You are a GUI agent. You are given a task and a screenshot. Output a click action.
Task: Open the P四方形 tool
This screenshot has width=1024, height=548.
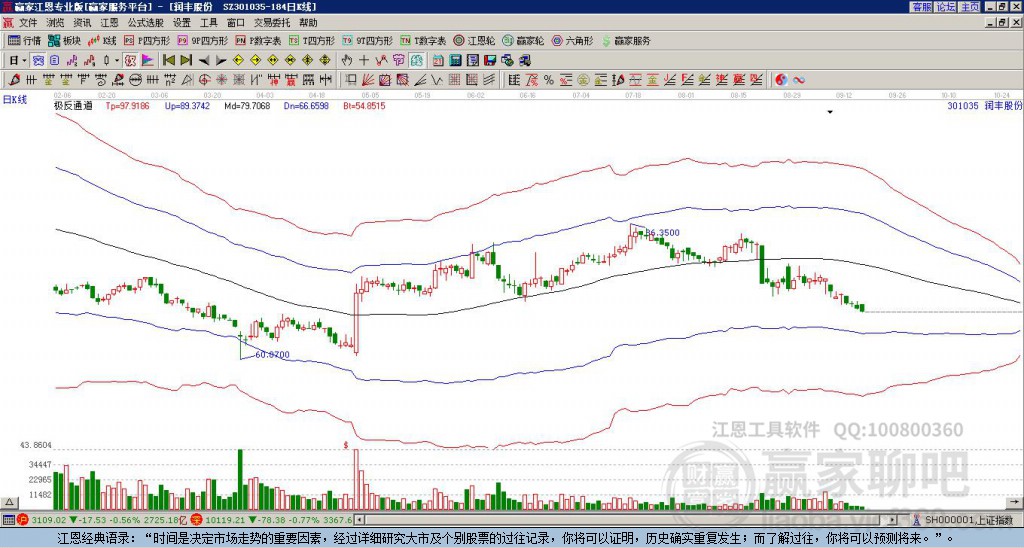pyautogui.click(x=147, y=40)
